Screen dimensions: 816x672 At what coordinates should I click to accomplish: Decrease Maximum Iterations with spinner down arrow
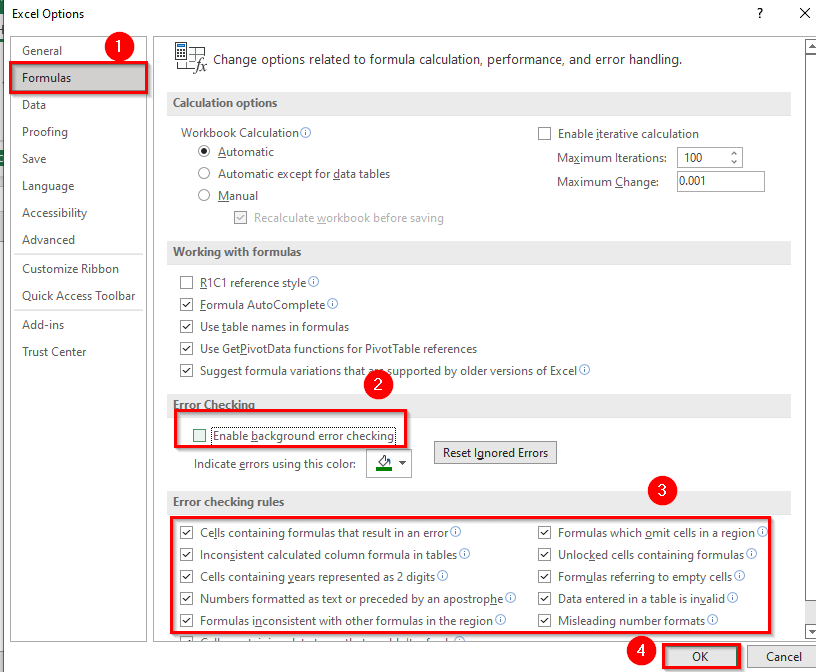[734, 162]
